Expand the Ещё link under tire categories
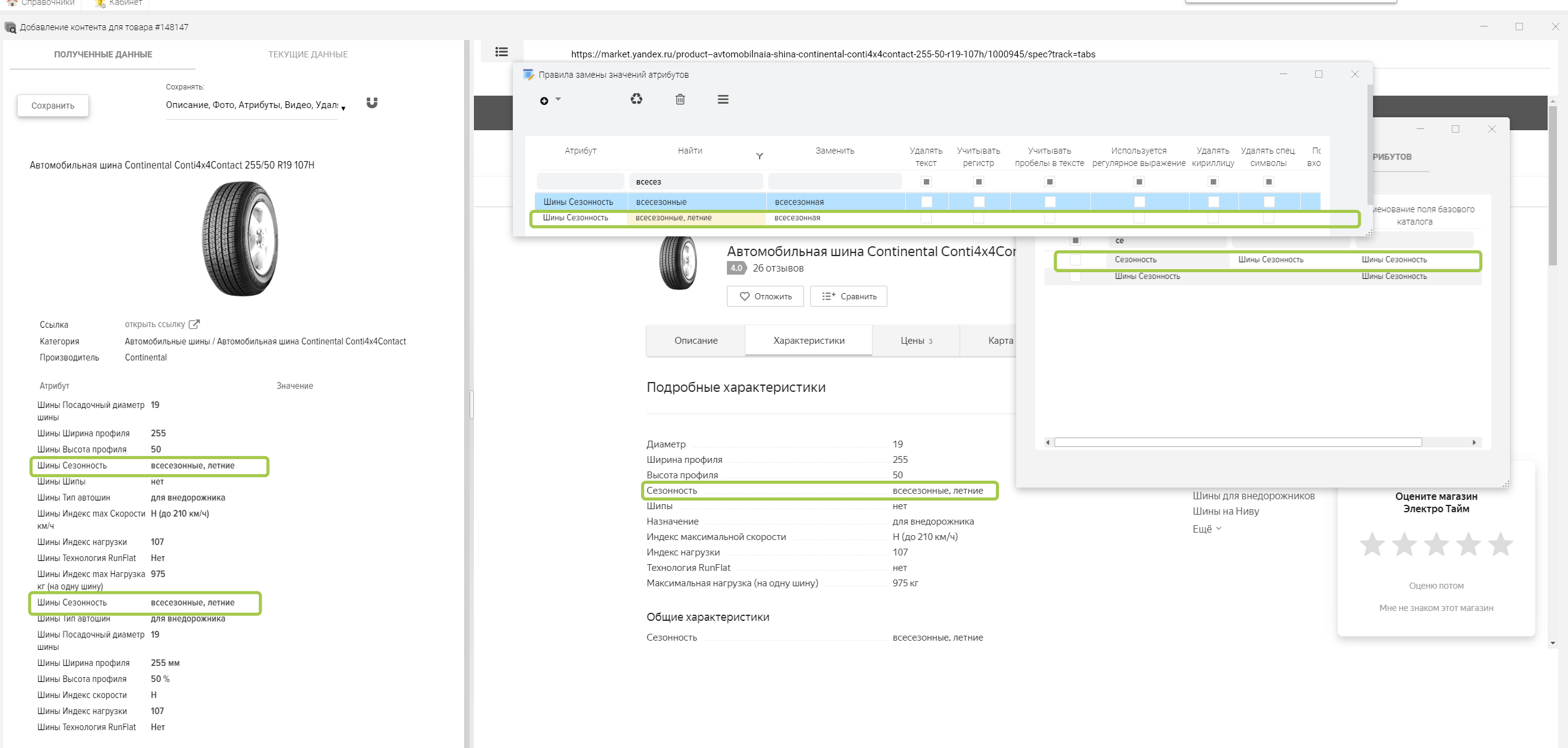 pyautogui.click(x=1206, y=529)
